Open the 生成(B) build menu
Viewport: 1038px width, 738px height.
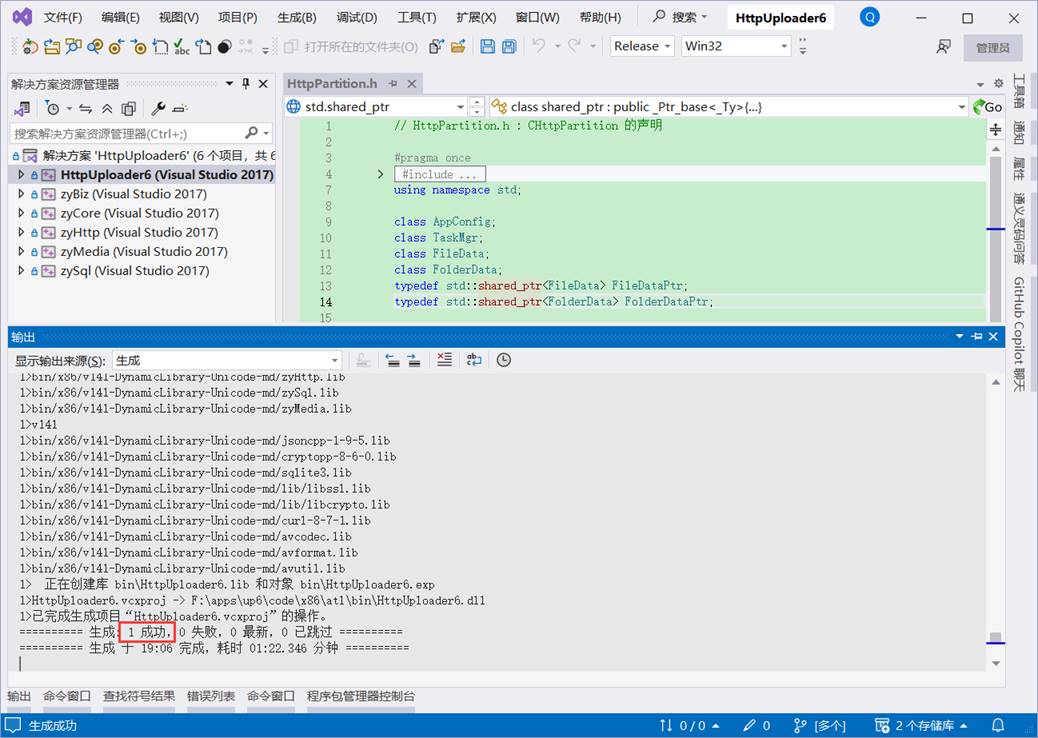click(296, 17)
